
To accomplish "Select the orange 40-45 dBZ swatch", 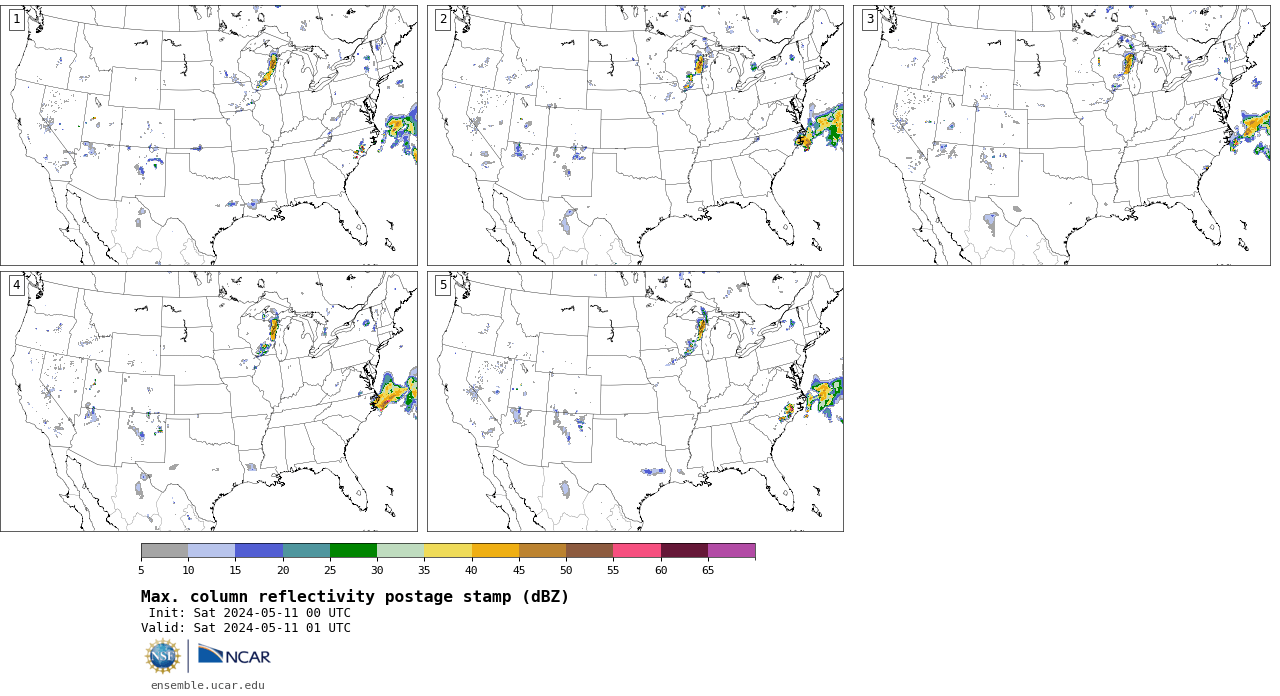I will coord(495,551).
